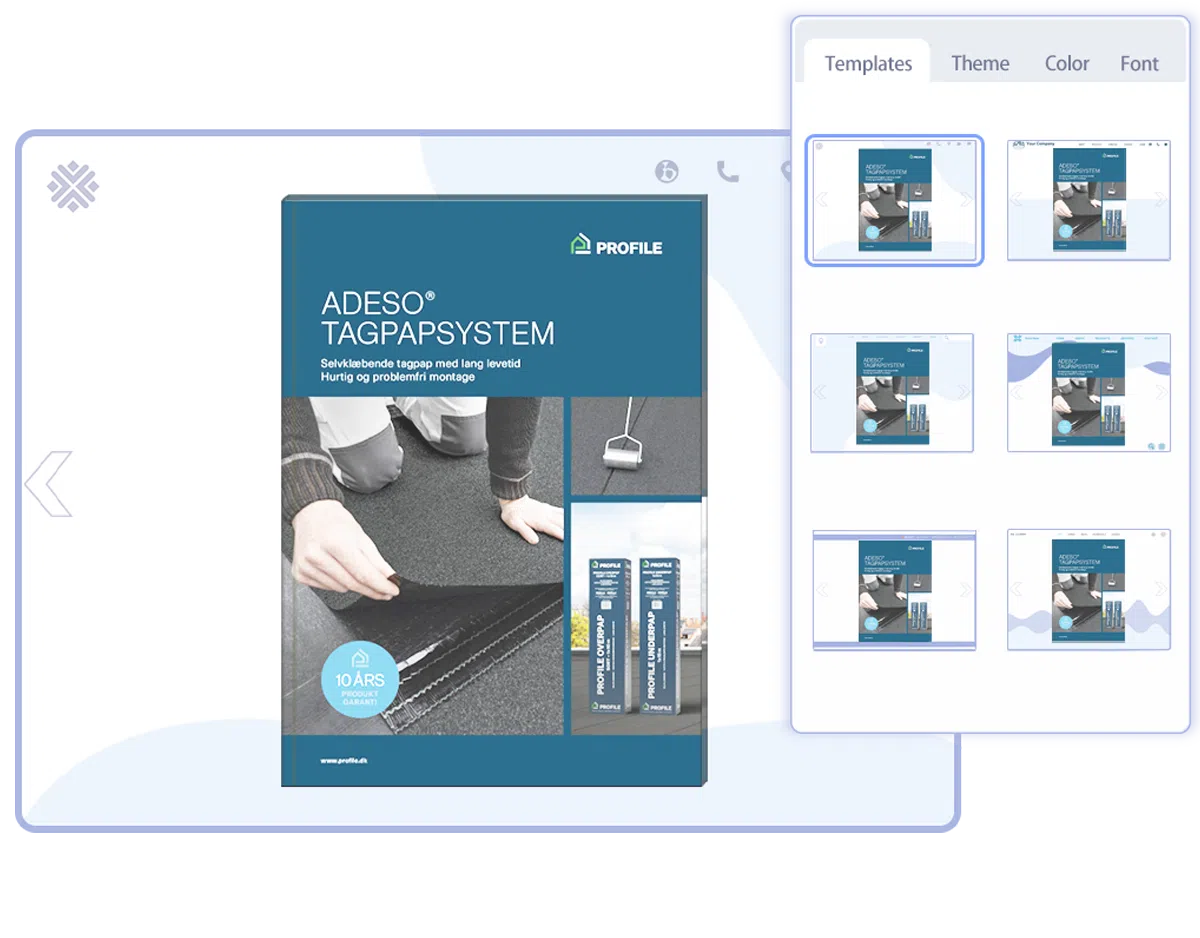
Task: Go to previous page with left arrow
Action: pyautogui.click(x=49, y=483)
